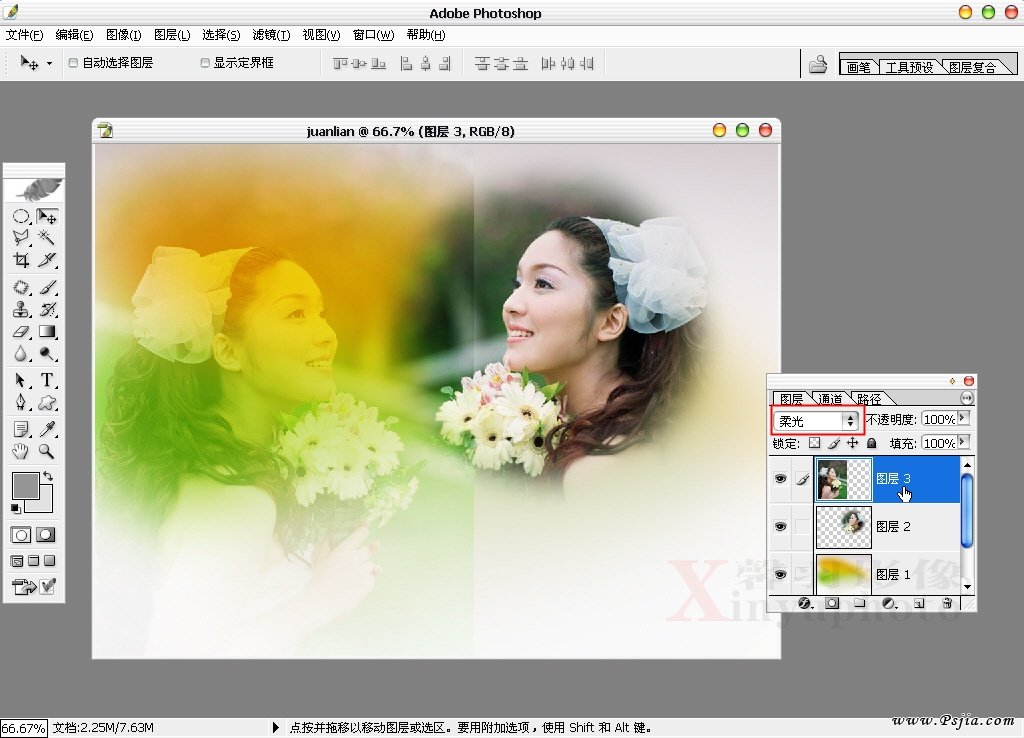This screenshot has height=738, width=1024.
Task: Switch to the 通道 tab
Action: (x=830, y=399)
